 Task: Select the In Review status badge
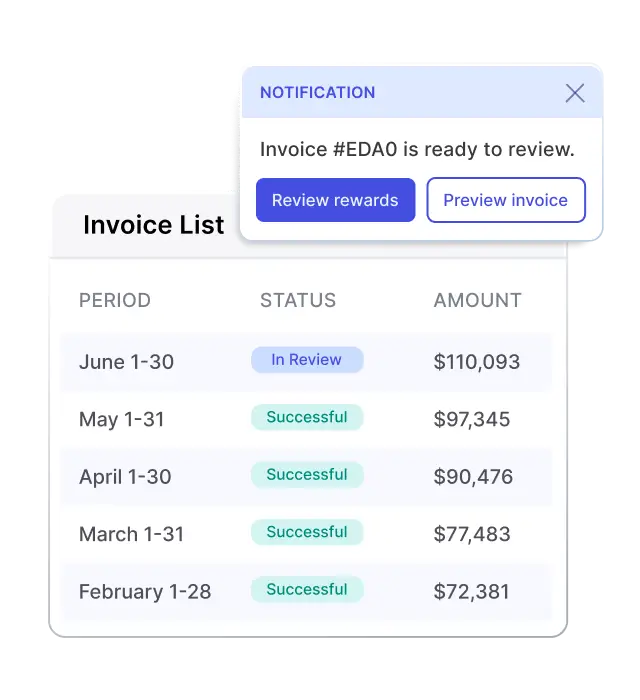click(x=307, y=360)
